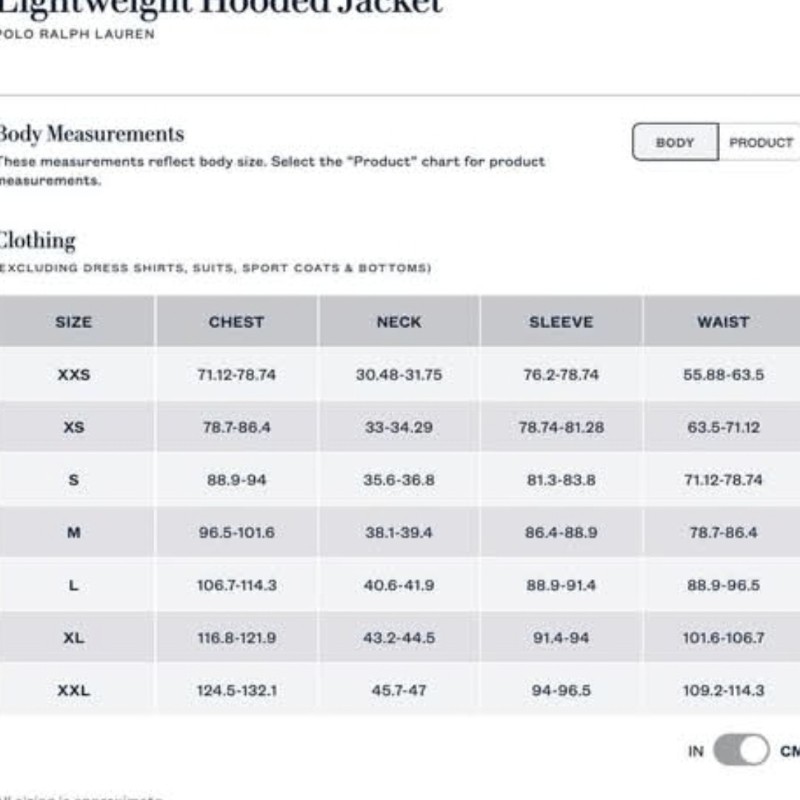Click the Clothing section heading
This screenshot has height=800, width=800.
coord(38,240)
